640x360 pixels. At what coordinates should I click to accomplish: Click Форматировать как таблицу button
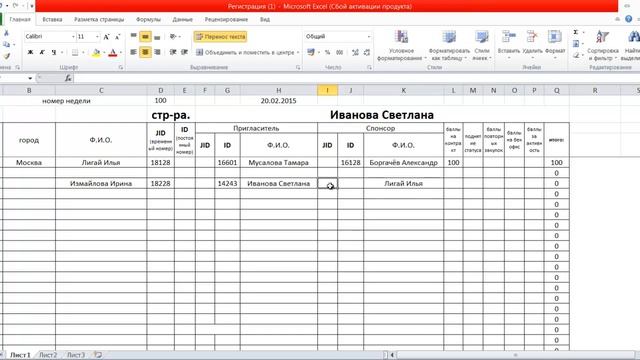(x=449, y=46)
